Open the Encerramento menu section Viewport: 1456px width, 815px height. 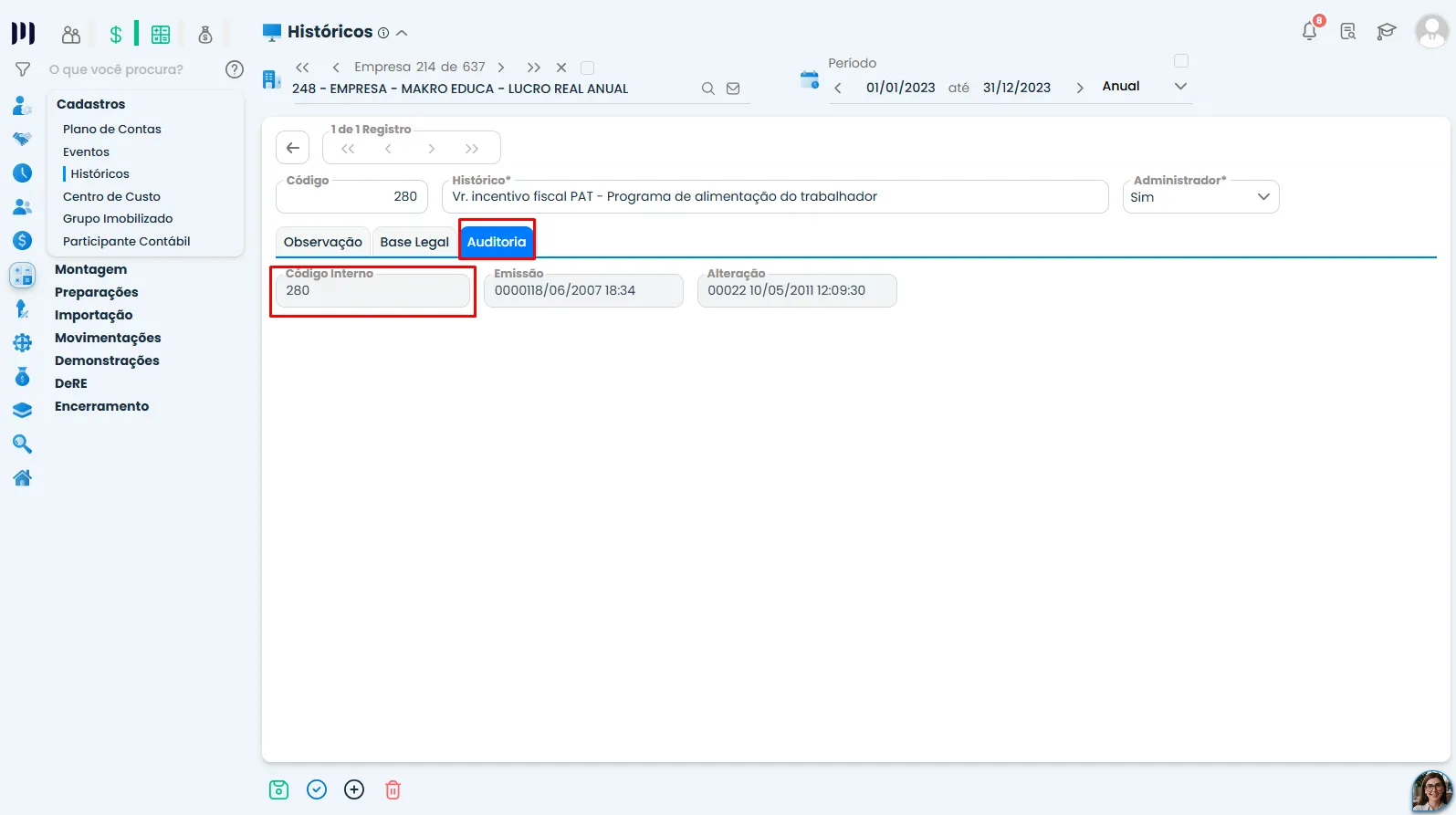point(101,406)
